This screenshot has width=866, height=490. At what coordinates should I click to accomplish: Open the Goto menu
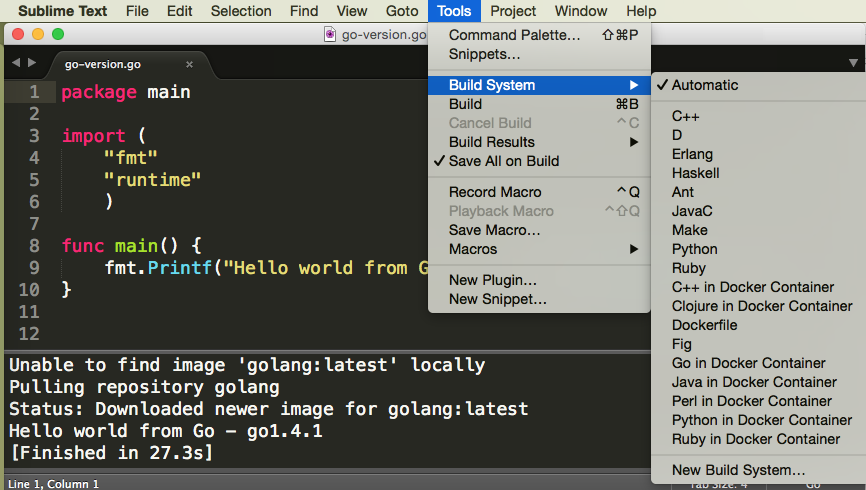[x=402, y=11]
